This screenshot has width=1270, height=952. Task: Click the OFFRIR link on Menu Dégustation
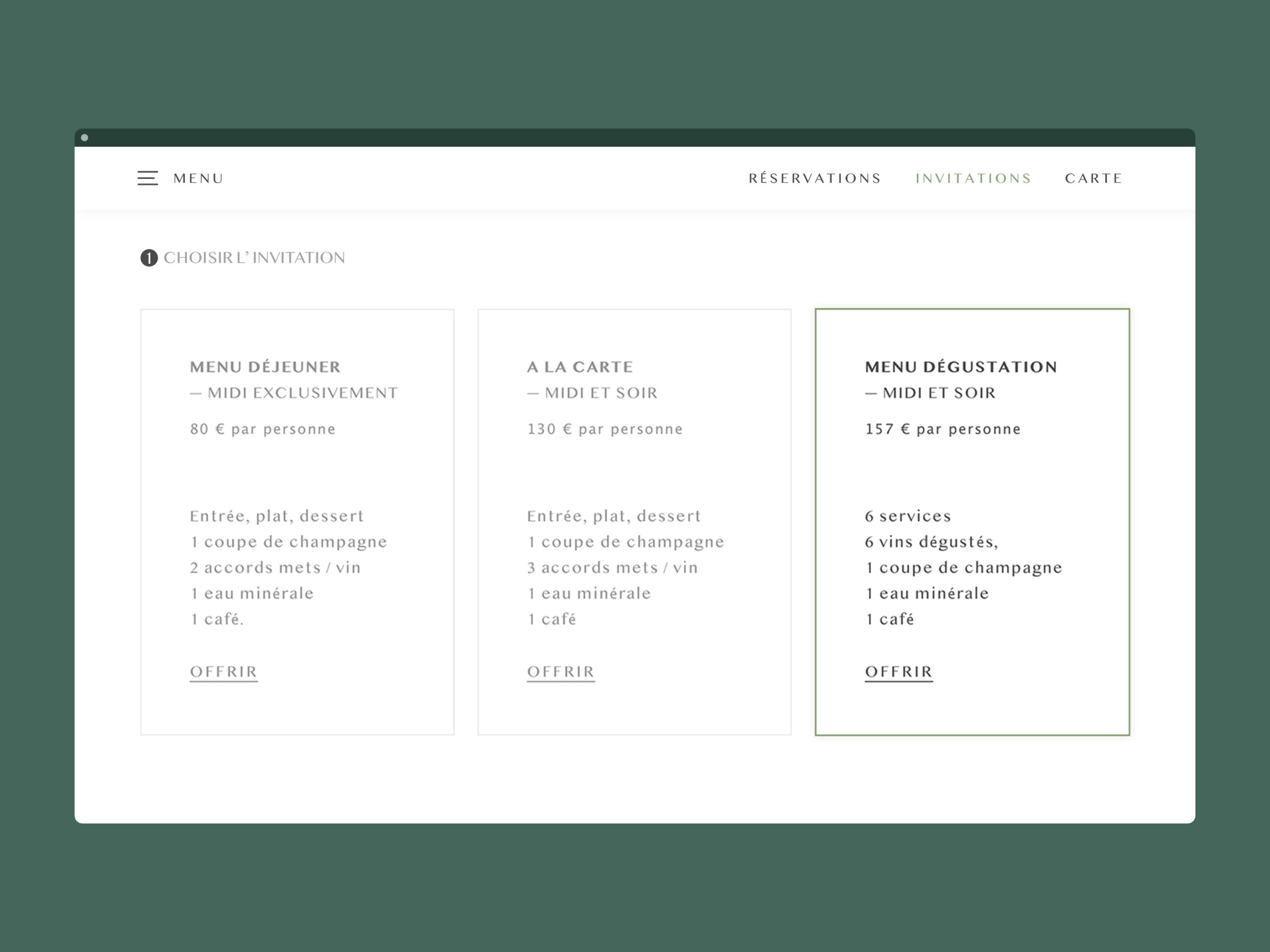(898, 672)
